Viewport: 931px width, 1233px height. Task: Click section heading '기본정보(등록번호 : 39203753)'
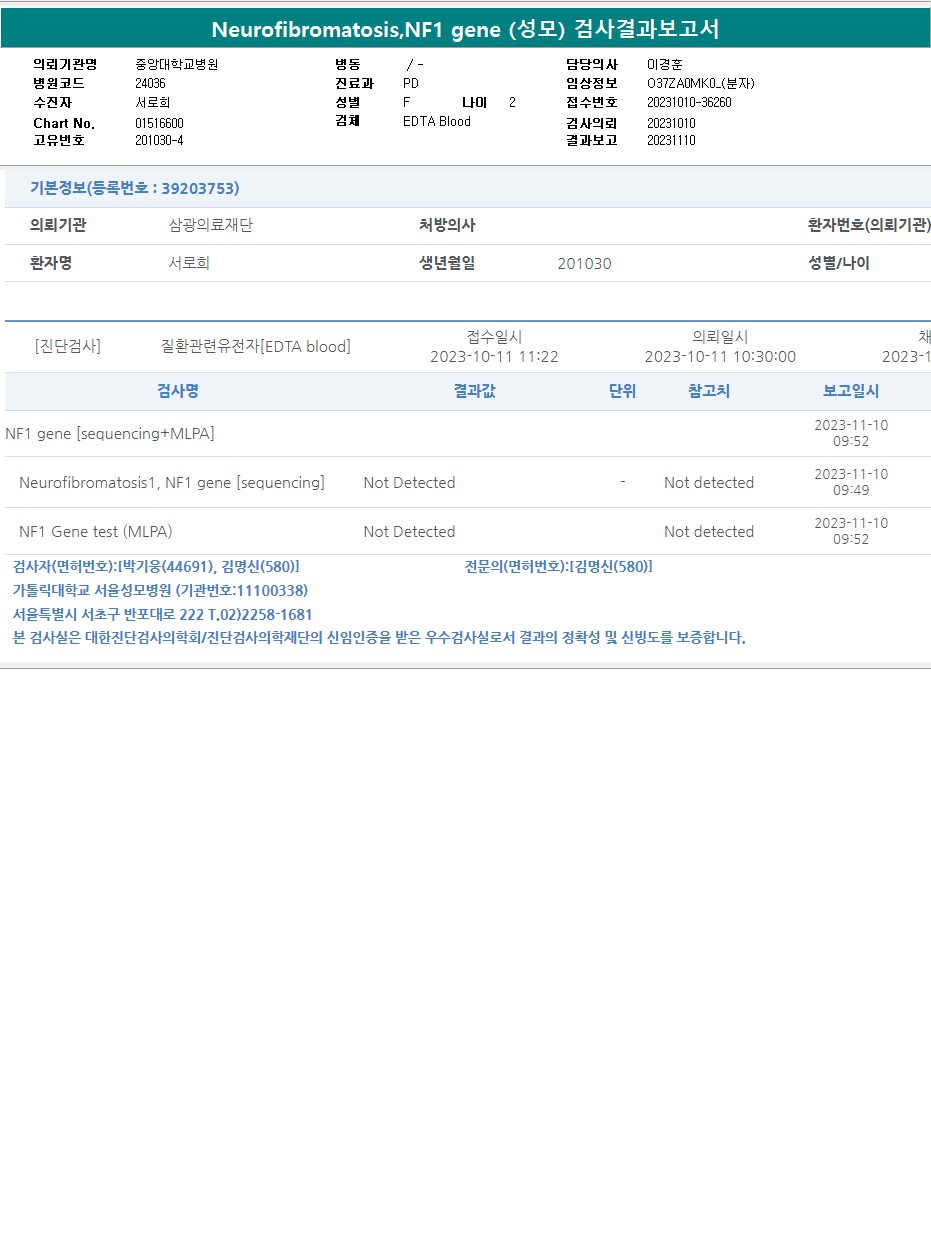[134, 188]
